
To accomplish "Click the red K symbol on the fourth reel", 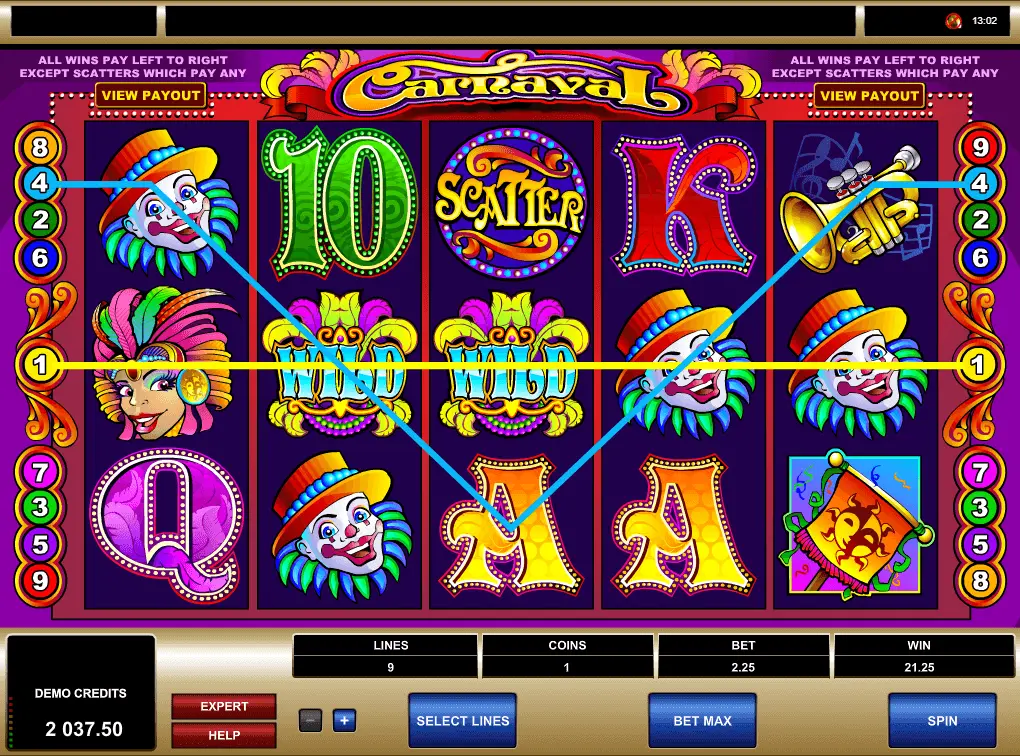I will (684, 206).
